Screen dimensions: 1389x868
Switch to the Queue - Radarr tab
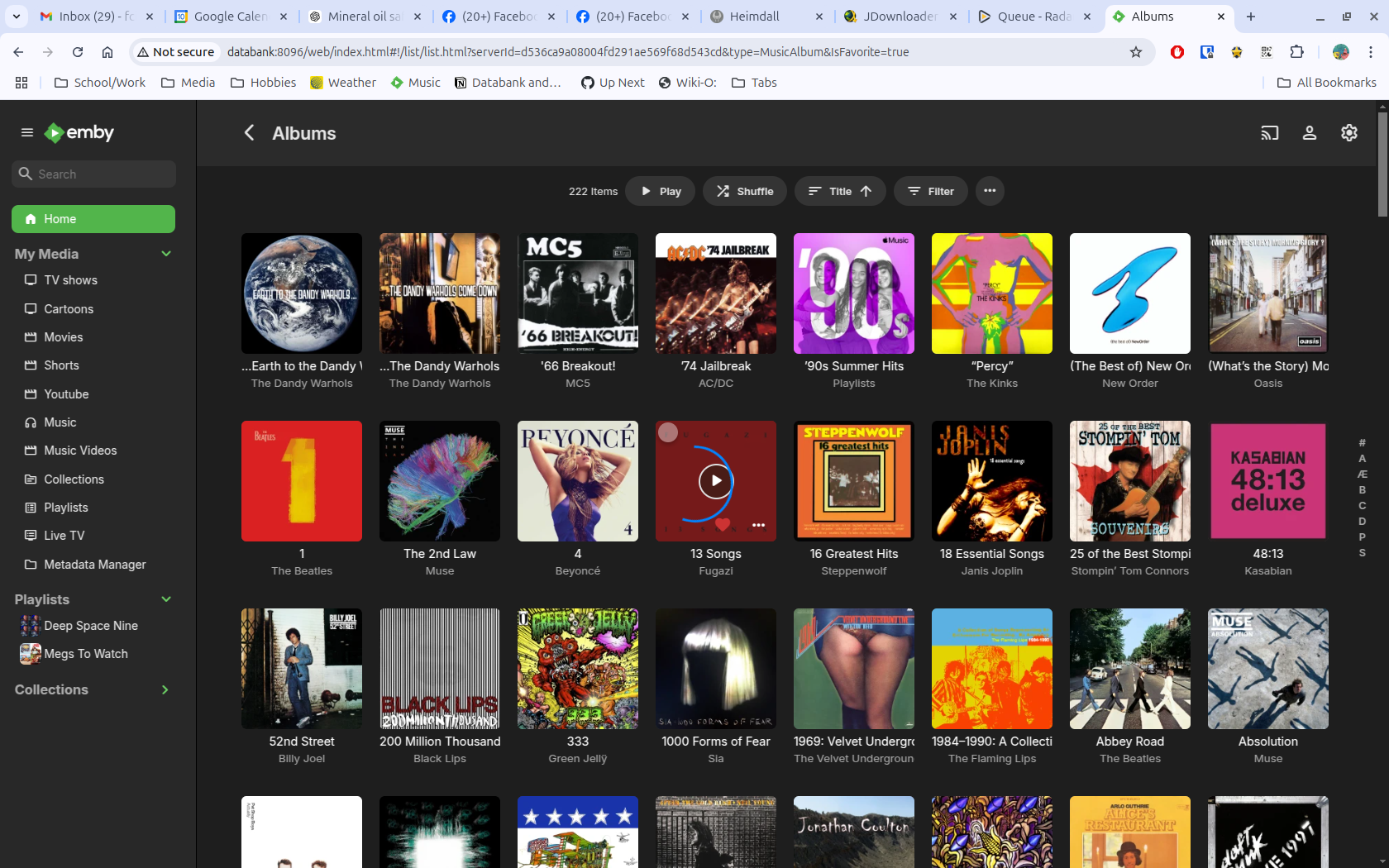click(x=1034, y=17)
